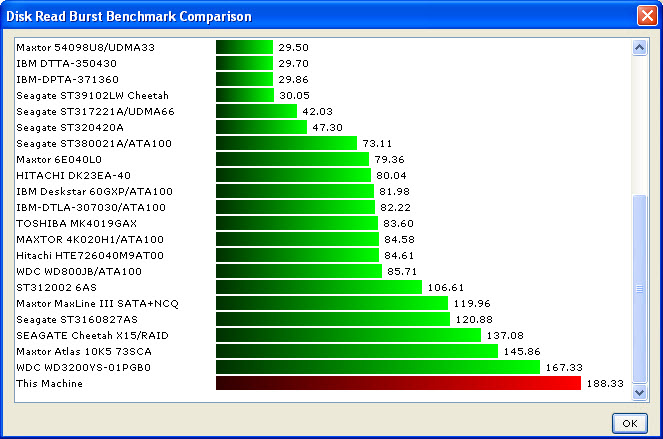Select the Maxtor 54098U8/UDMA33 row label

[85, 47]
